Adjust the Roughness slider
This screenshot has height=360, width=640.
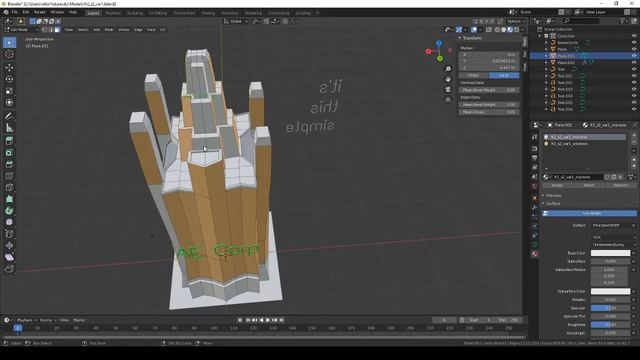click(x=610, y=324)
